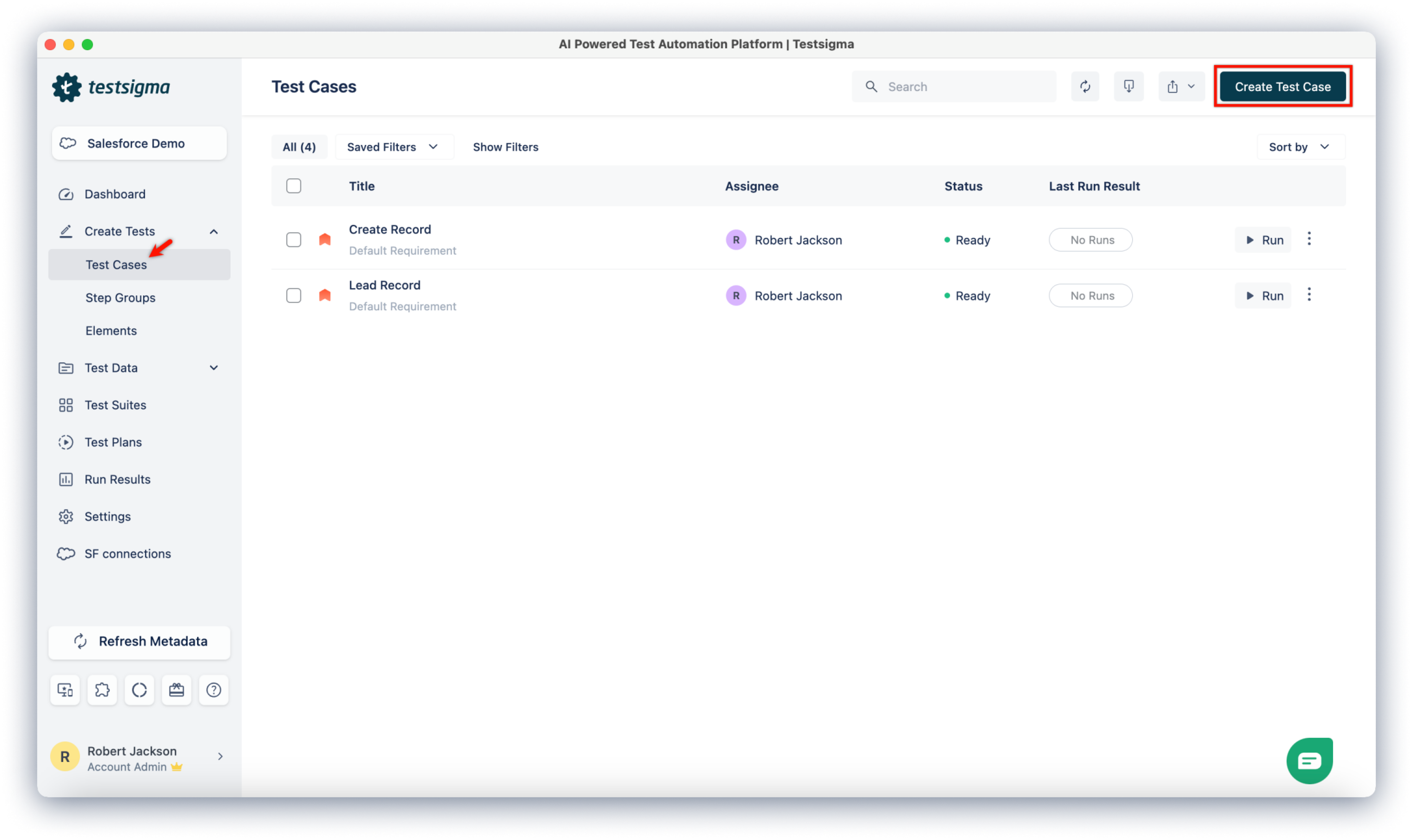Screen dimensions: 1413x840
Task: Expand the Test Data chevron
Action: tap(213, 368)
